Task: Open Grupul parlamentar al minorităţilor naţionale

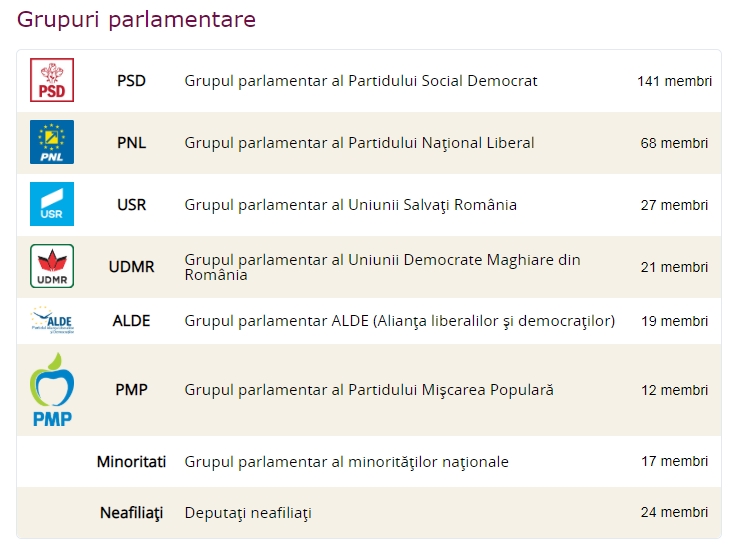Action: 346,462
